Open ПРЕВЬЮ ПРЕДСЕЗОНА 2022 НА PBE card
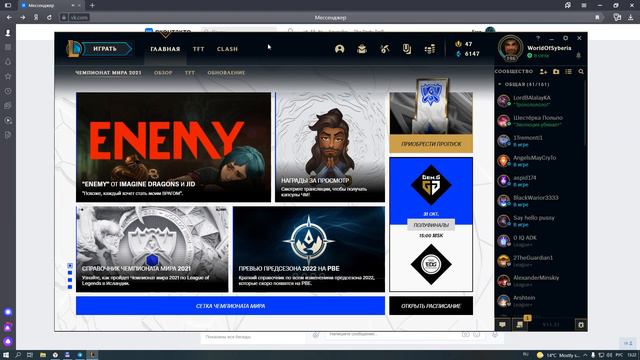Viewport: 640px width, 360px height. coord(309,249)
